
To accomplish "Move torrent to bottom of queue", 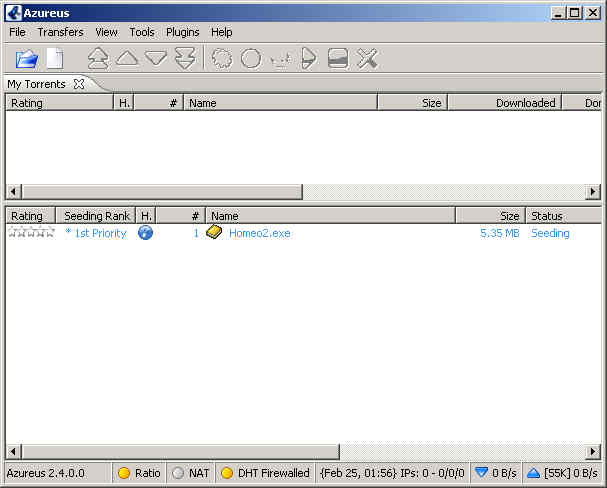I will [185, 58].
